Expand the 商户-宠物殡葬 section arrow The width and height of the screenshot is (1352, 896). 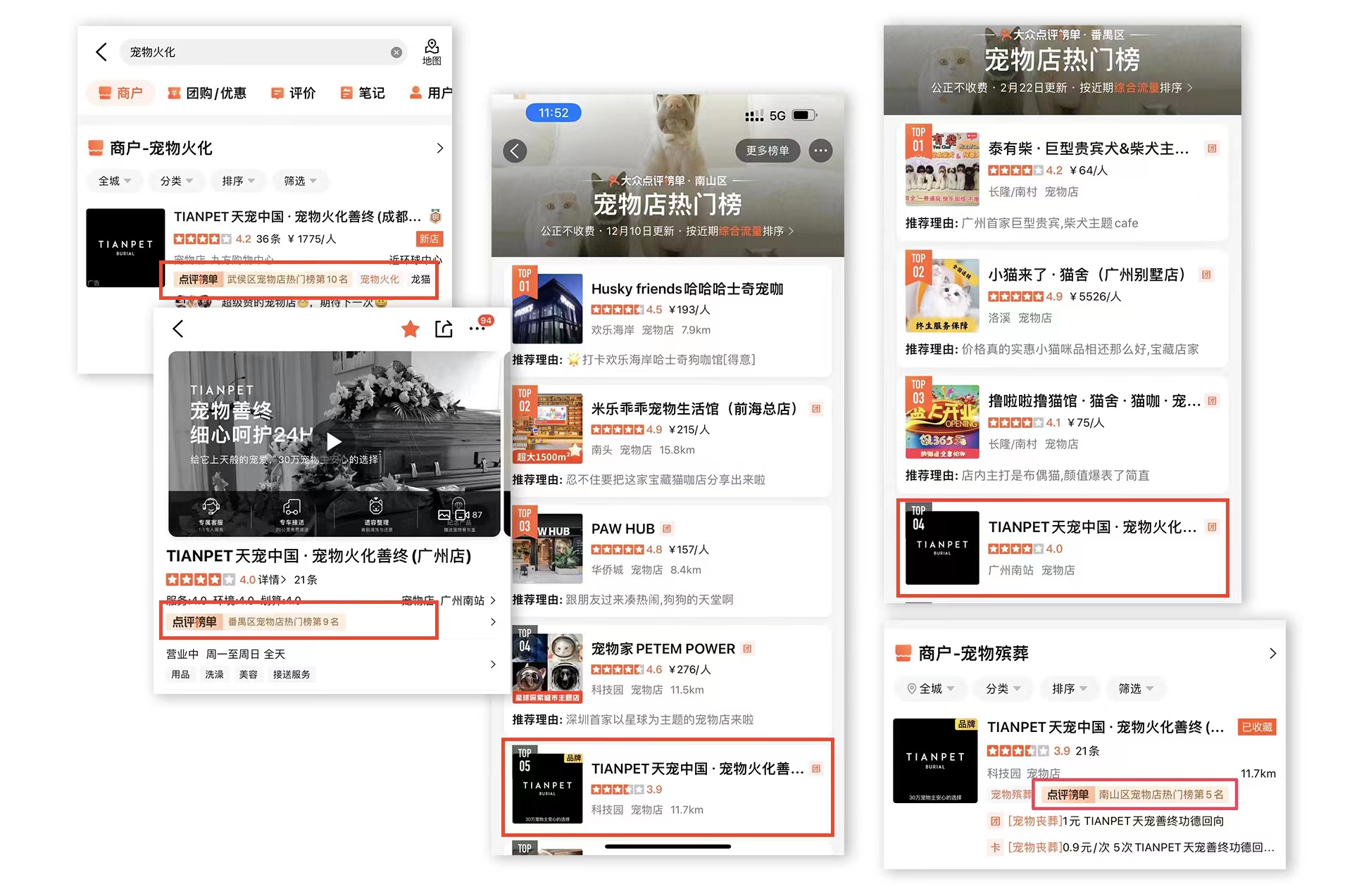[1272, 653]
